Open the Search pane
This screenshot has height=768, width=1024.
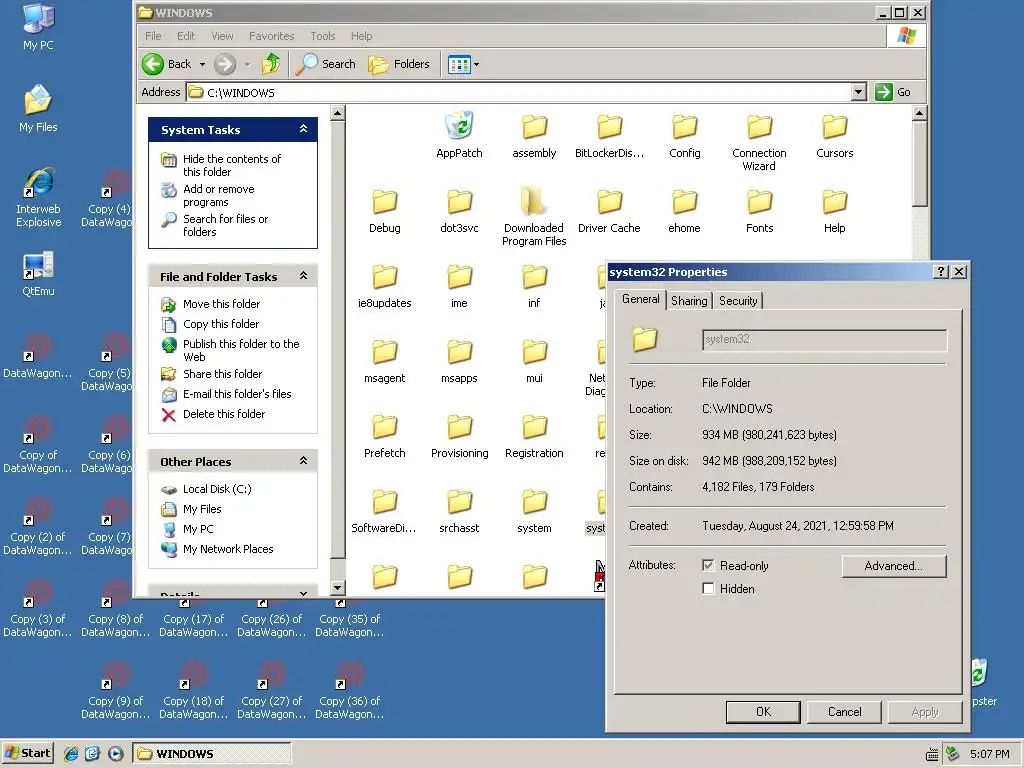[x=325, y=64]
